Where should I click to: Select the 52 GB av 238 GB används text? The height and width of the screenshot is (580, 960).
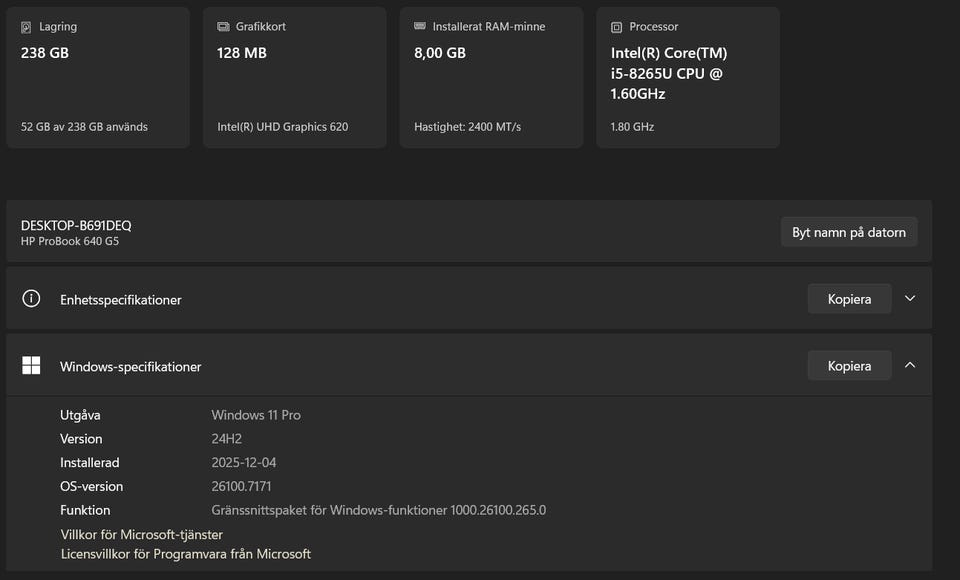pos(84,127)
